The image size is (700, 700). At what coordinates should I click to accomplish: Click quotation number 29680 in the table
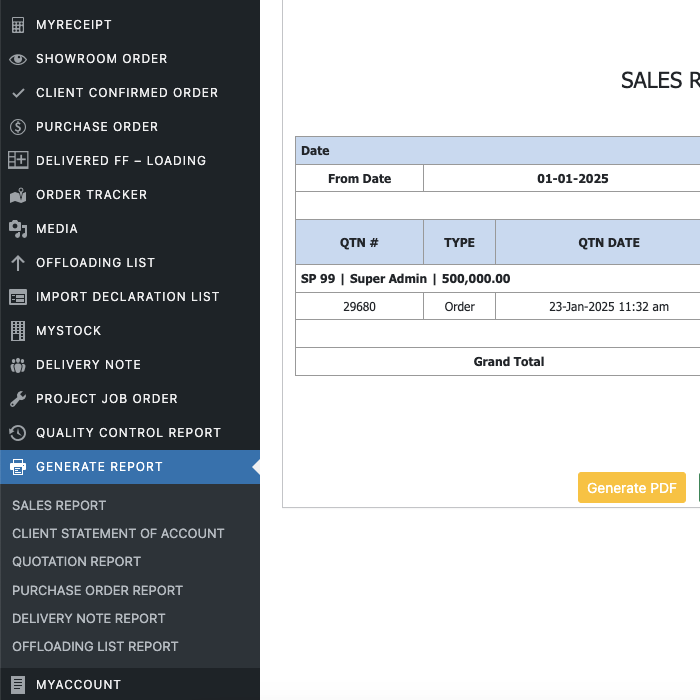359,307
